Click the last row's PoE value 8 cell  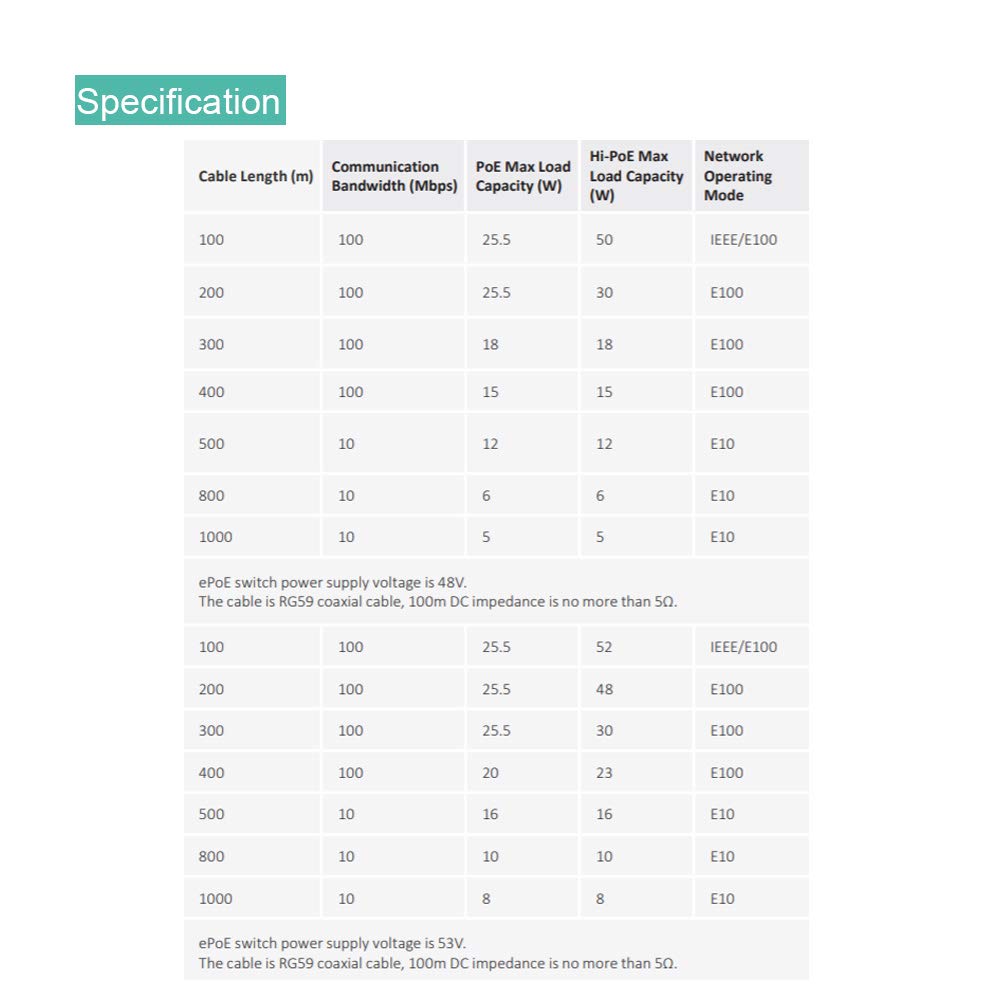pyautogui.click(x=522, y=898)
